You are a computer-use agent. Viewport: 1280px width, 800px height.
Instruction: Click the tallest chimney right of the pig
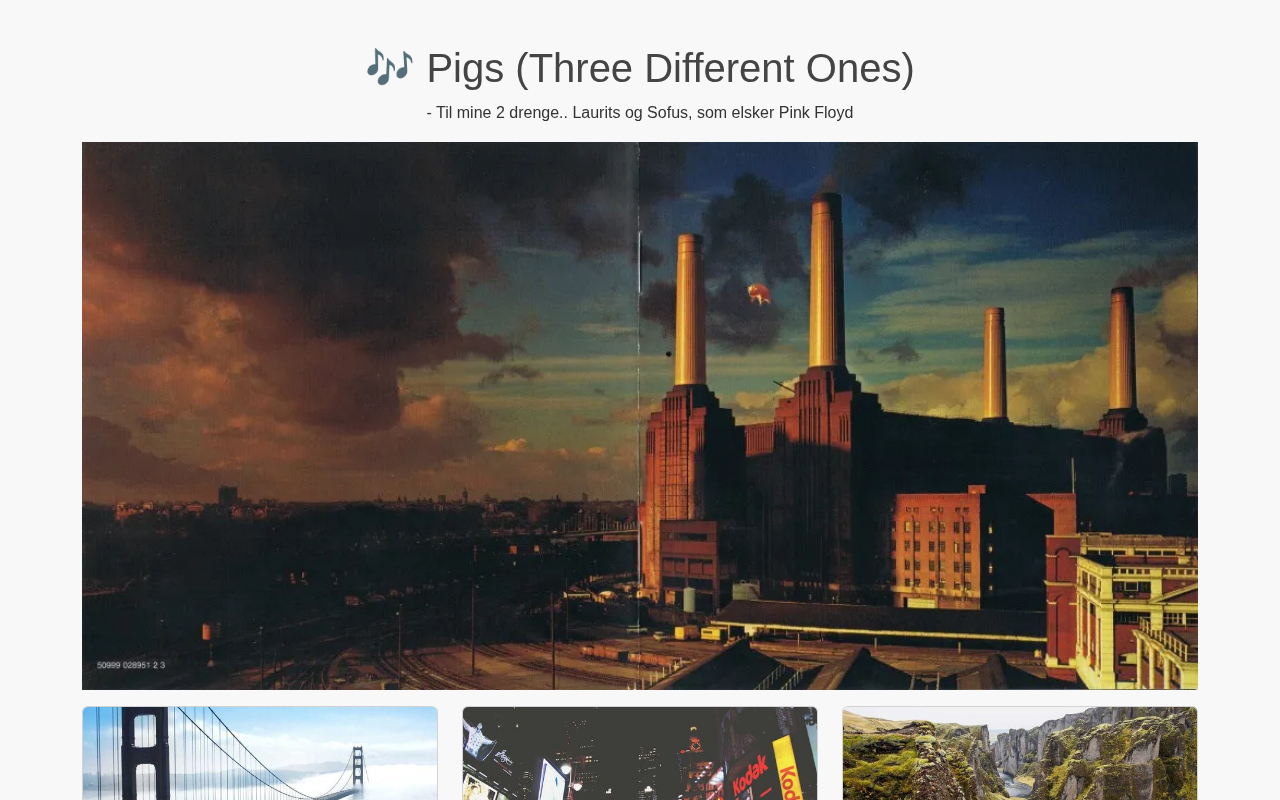[825, 280]
